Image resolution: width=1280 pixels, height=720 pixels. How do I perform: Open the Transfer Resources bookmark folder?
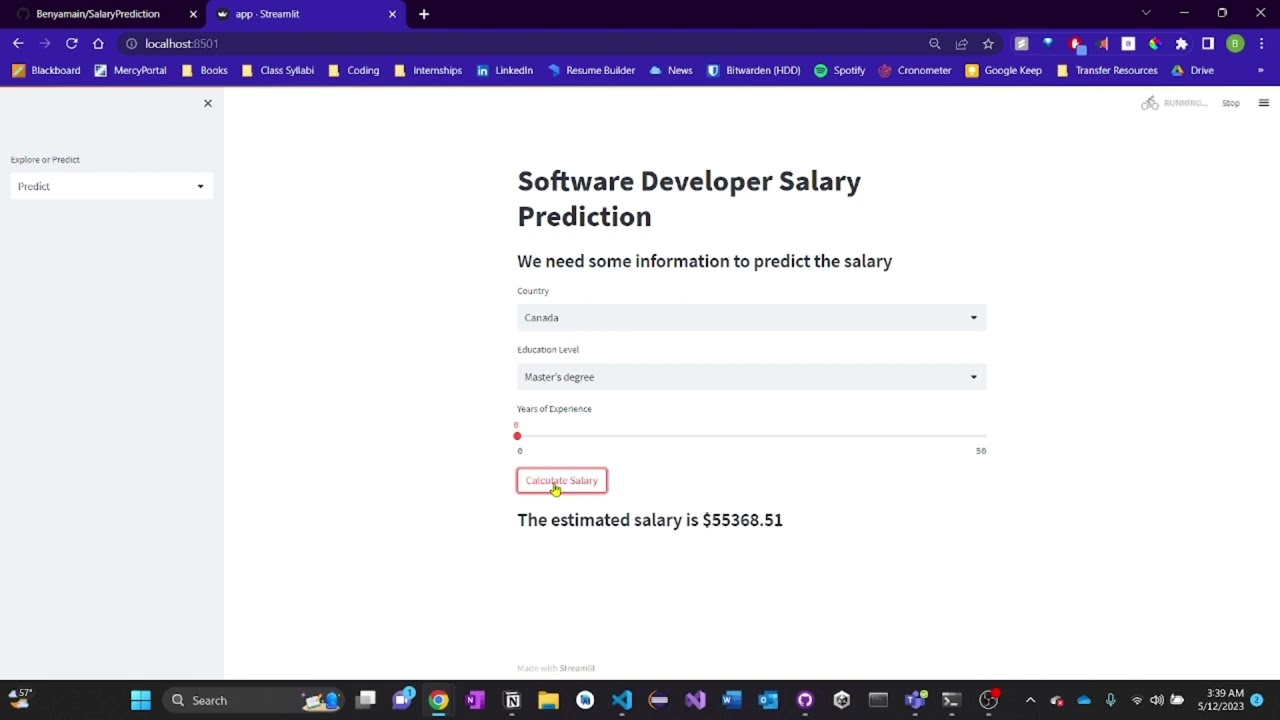(1107, 71)
